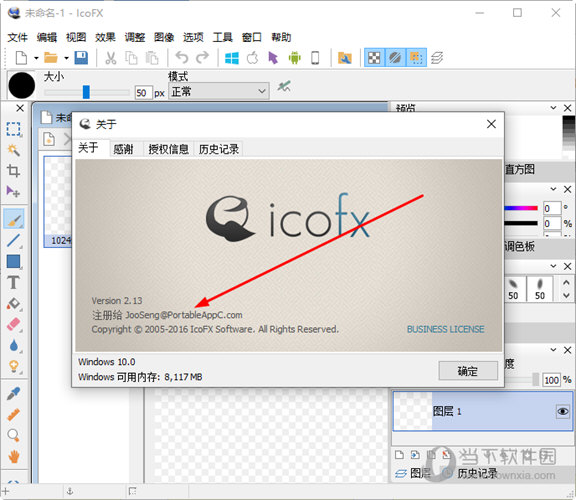This screenshot has height=500, width=576.
Task: Select the magnifier zoom tool
Action: pyautogui.click(x=14, y=435)
